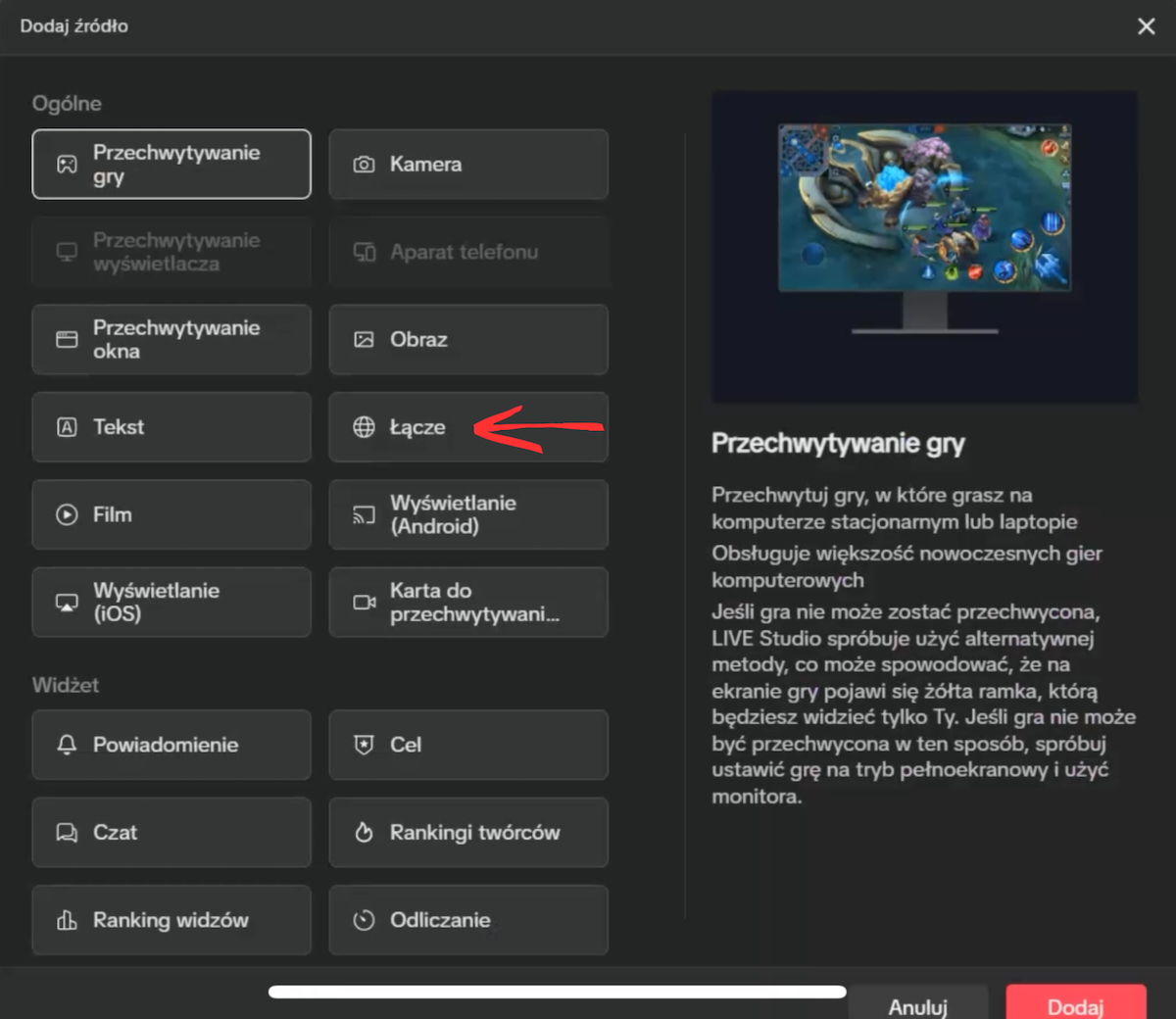Confirm with the Dodaj button
The height and width of the screenshot is (1019, 1176).
(1075, 1005)
